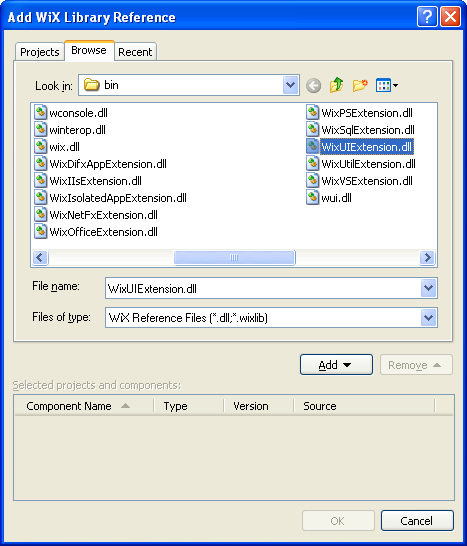467x546 pixels.
Task: Click the Add button
Action: [336, 365]
